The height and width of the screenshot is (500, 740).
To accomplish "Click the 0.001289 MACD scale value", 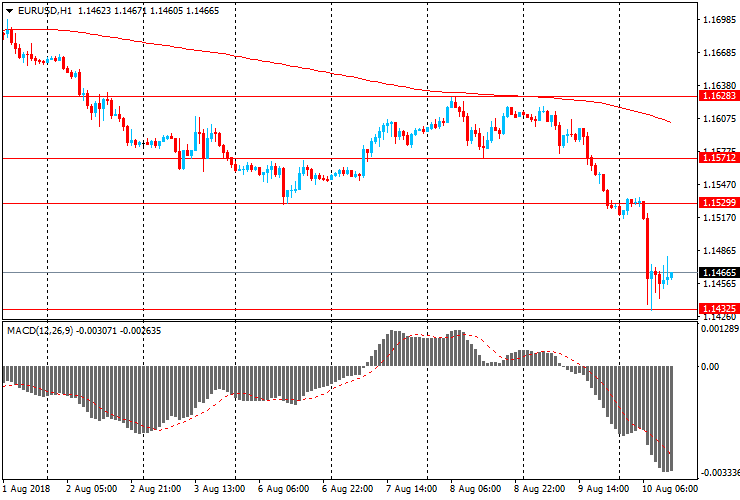I will point(720,329).
